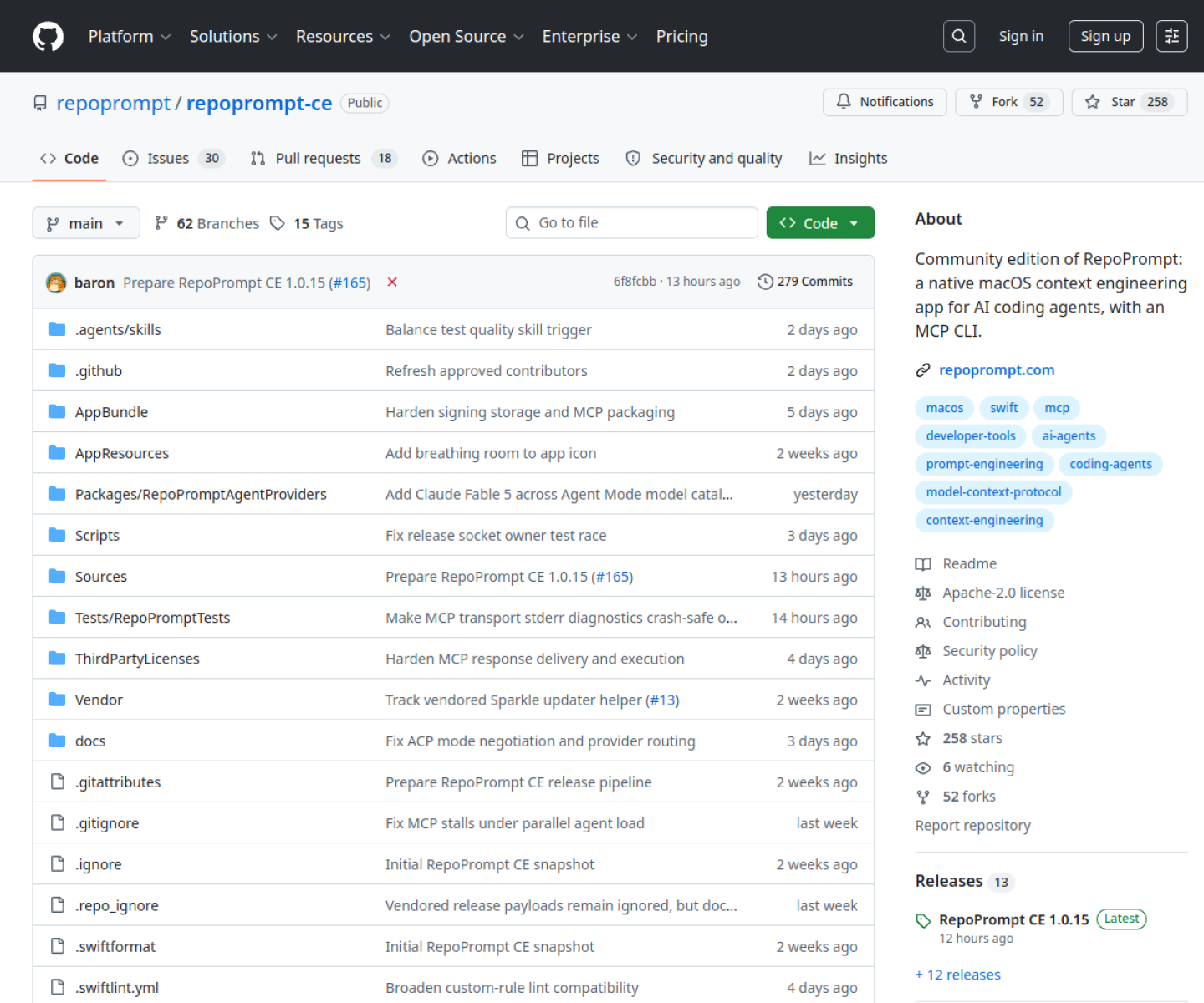Expand the Resources menu
Viewport: 1204px width, 1003px height.
[x=343, y=36]
